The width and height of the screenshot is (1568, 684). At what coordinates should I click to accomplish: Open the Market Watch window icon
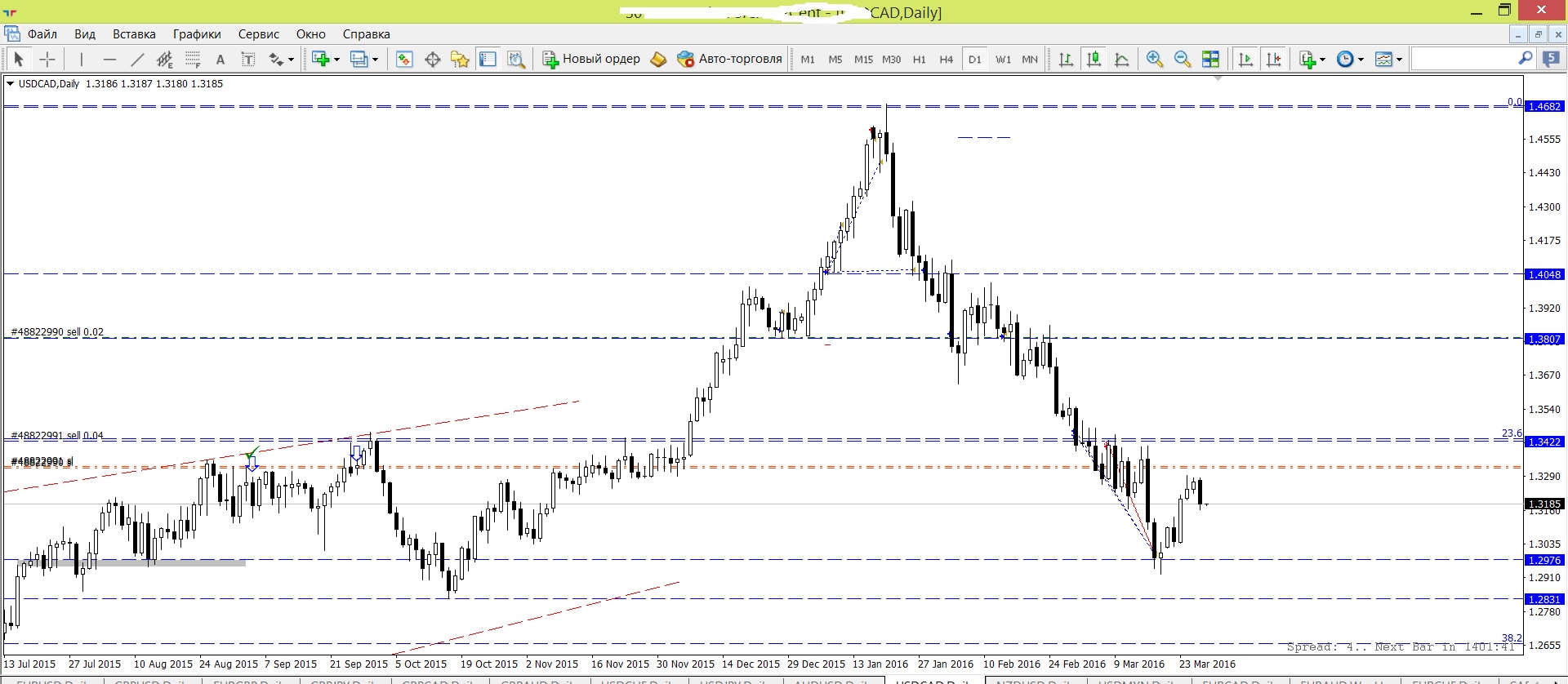[x=404, y=59]
